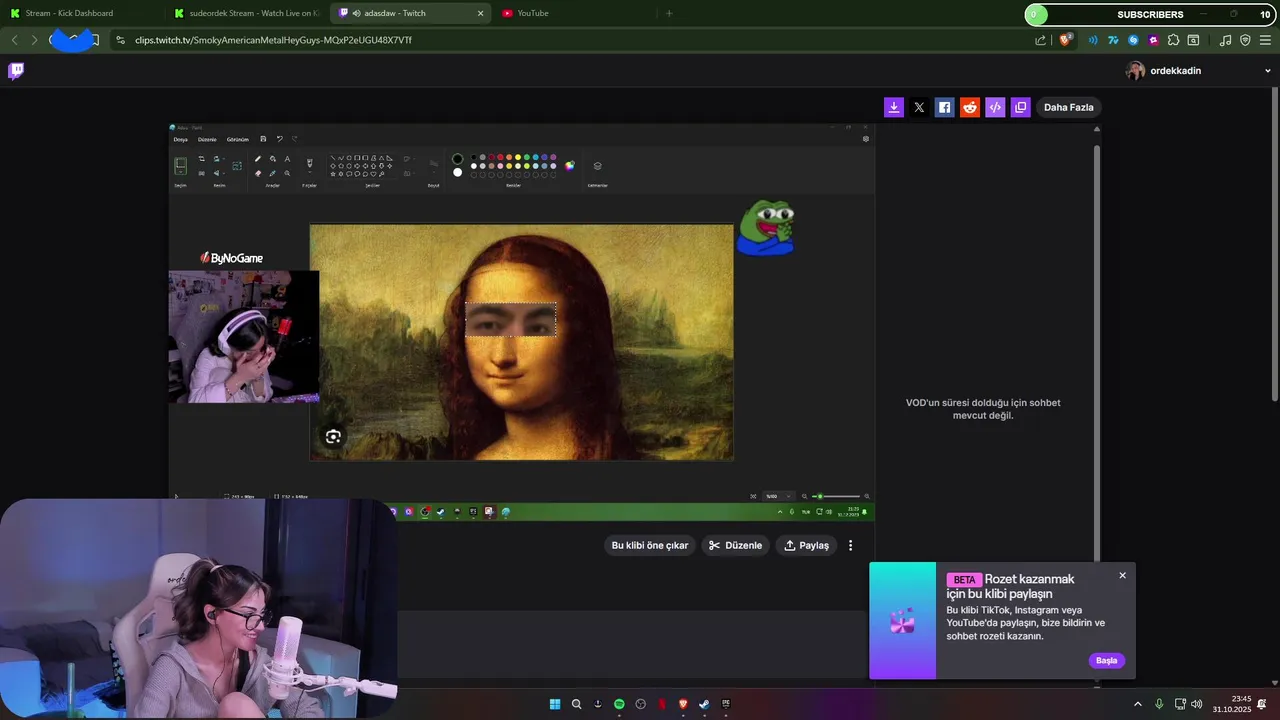Open the ordekkadin account dropdown arrow
The height and width of the screenshot is (720, 1280).
click(x=1268, y=71)
